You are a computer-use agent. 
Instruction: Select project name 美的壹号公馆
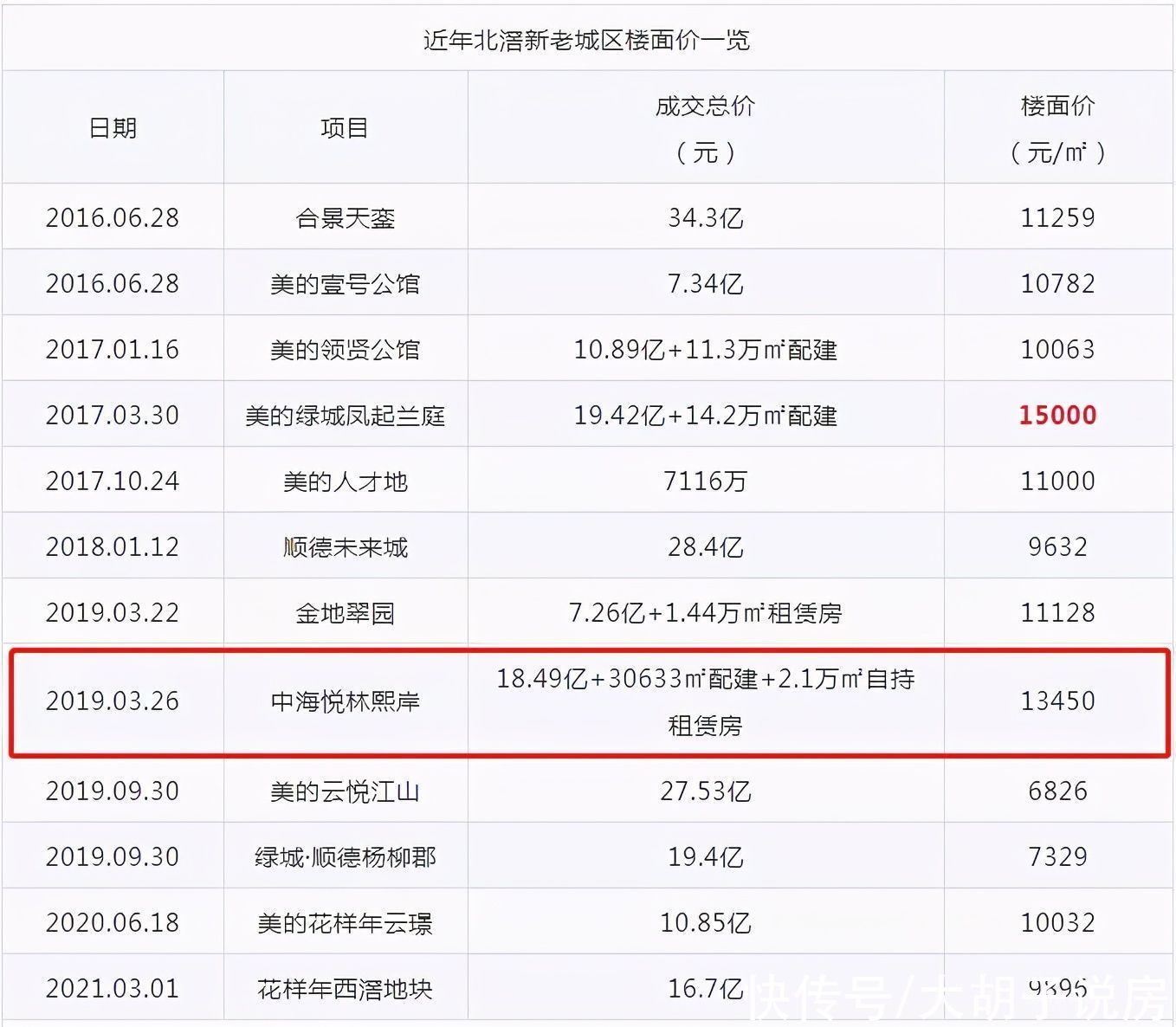(345, 284)
